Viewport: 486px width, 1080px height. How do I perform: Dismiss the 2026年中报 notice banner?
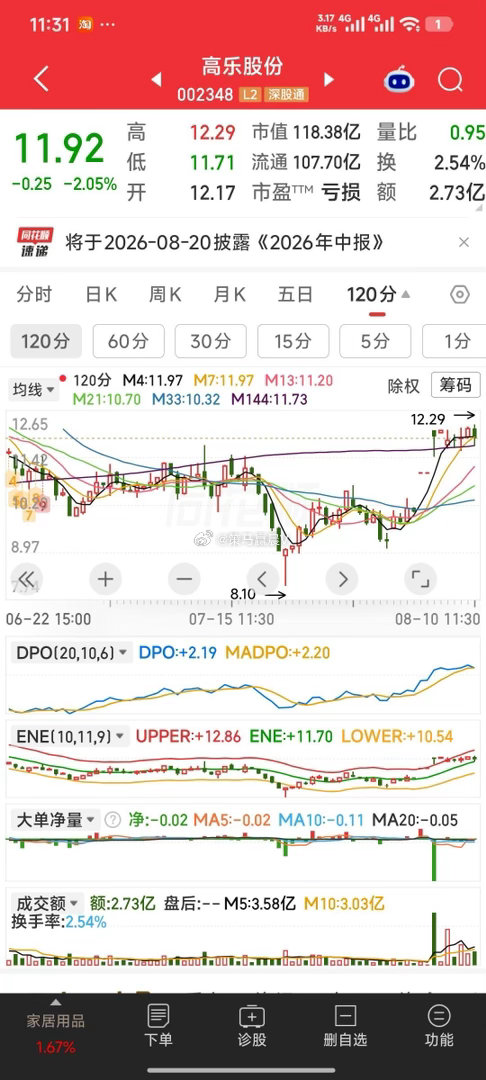pos(464,242)
